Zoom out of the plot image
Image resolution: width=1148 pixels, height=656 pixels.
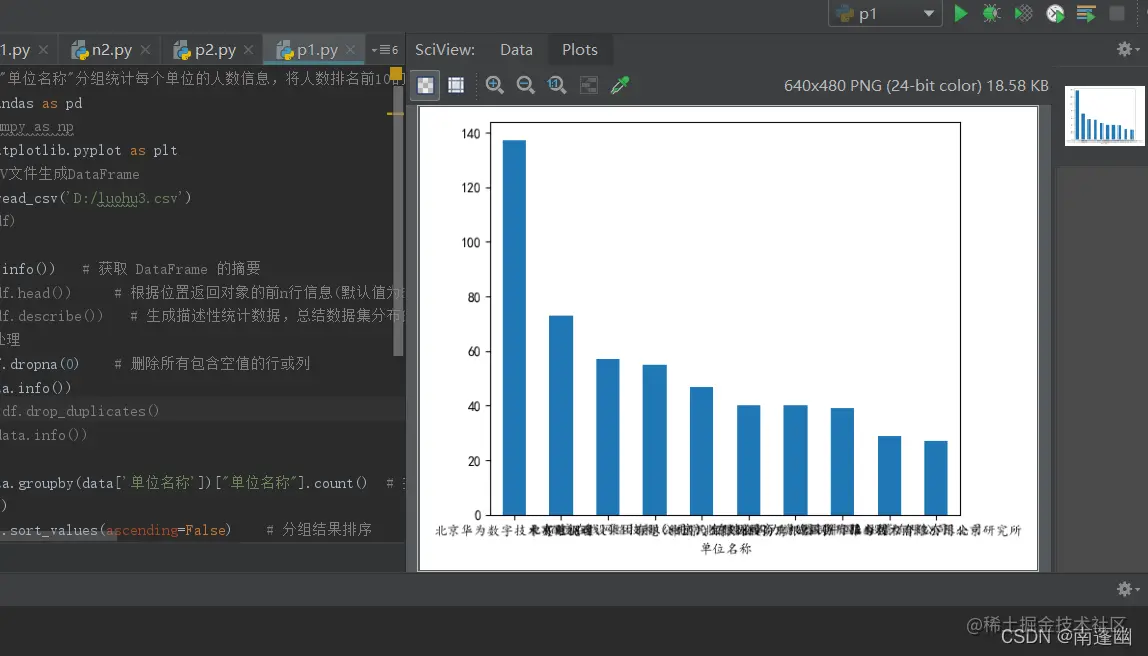click(x=526, y=85)
